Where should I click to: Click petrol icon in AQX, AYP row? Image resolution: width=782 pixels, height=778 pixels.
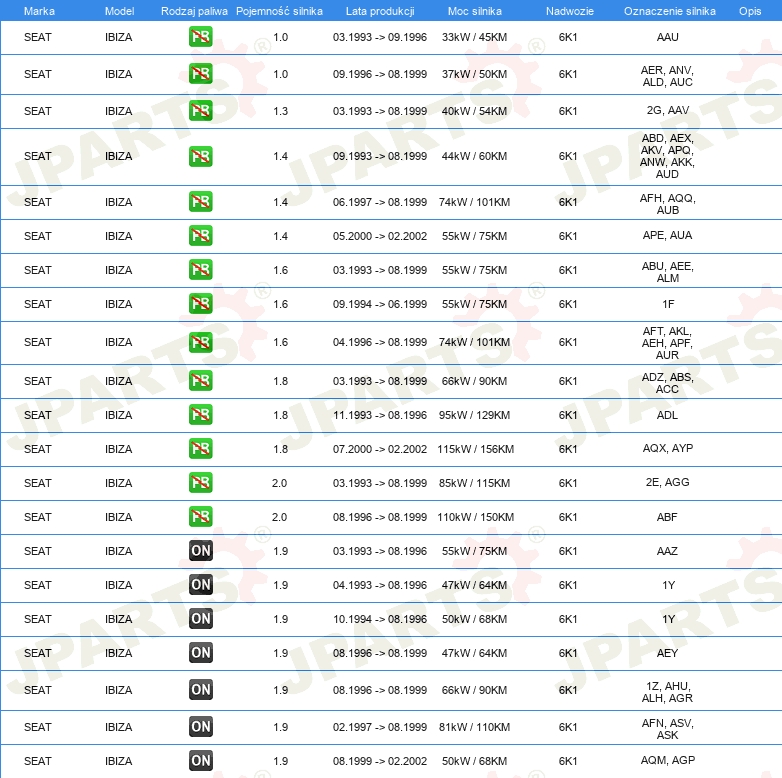pos(200,448)
